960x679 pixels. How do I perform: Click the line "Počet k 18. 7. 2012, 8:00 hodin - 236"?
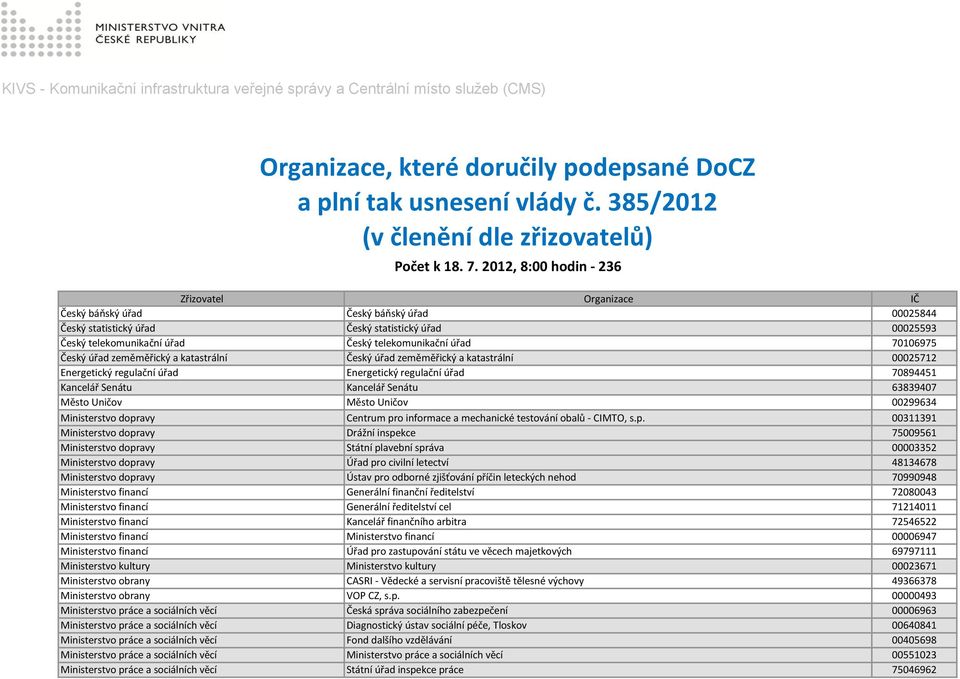[x=508, y=266]
